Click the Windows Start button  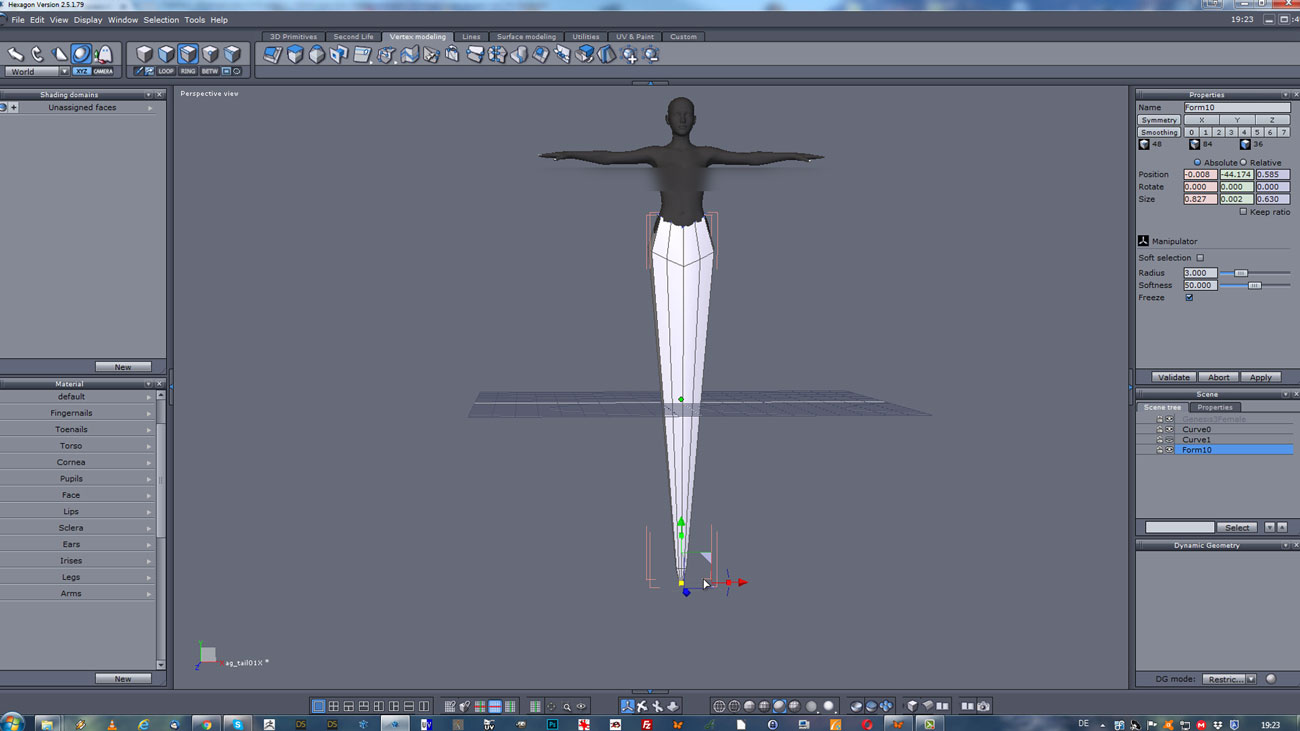pos(13,723)
